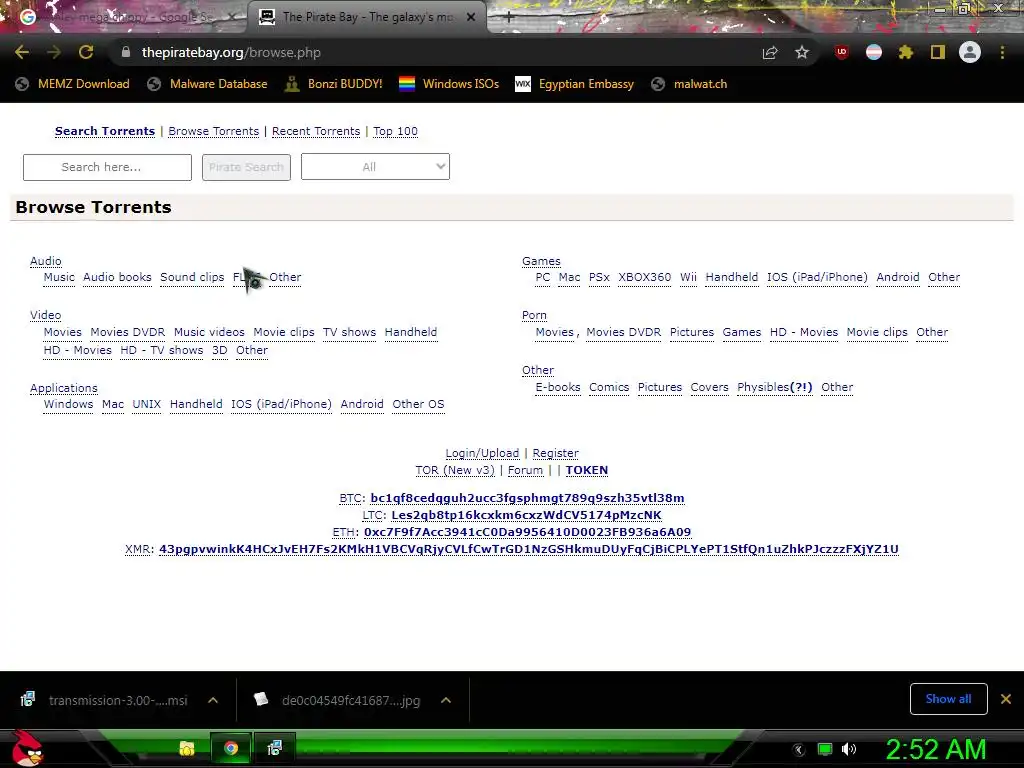Open the Video category link

46,315
